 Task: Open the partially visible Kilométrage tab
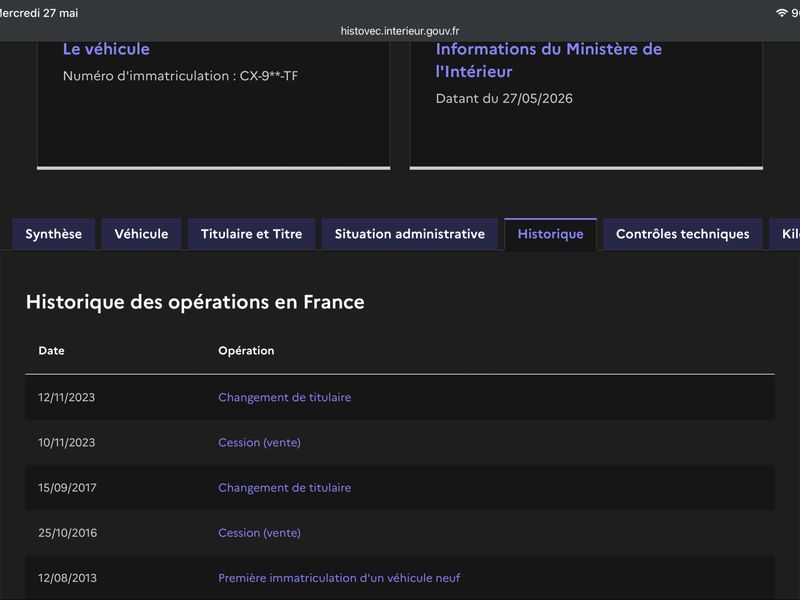[785, 234]
